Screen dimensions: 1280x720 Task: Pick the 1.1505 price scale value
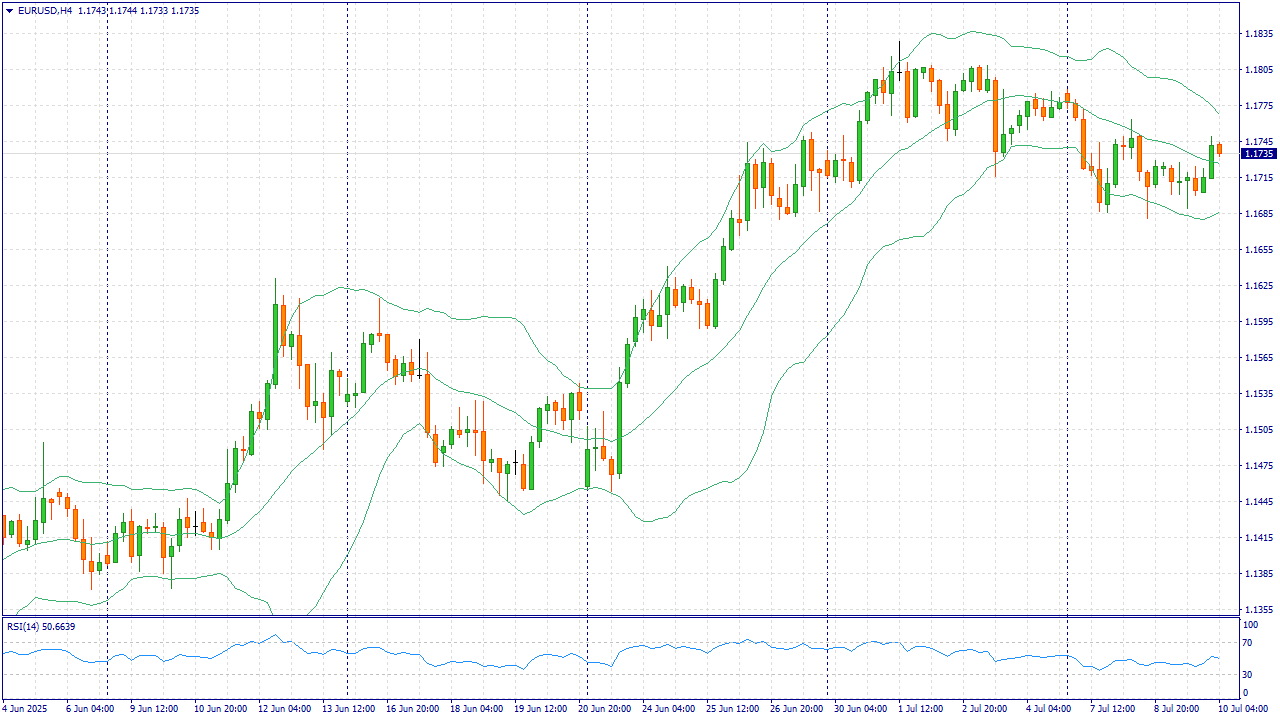[x=1258, y=430]
